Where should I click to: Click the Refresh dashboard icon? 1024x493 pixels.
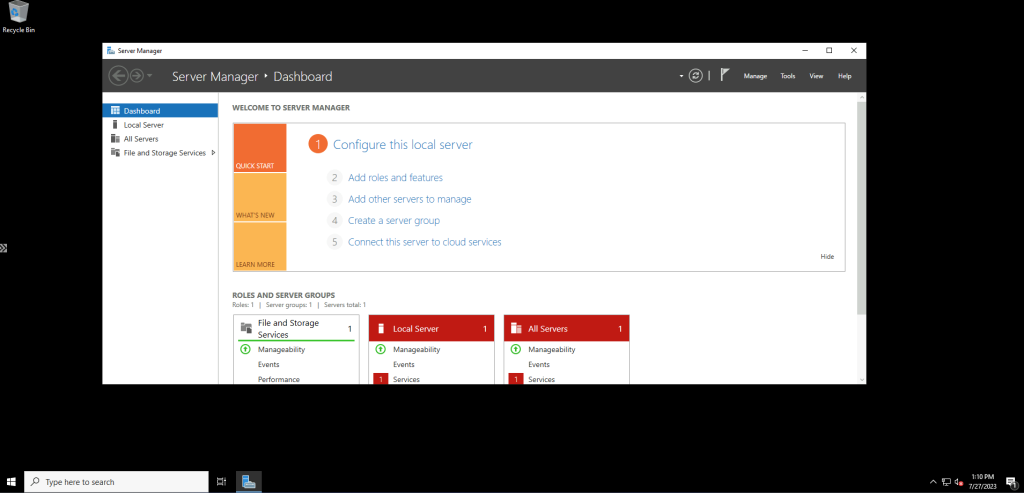click(x=696, y=76)
